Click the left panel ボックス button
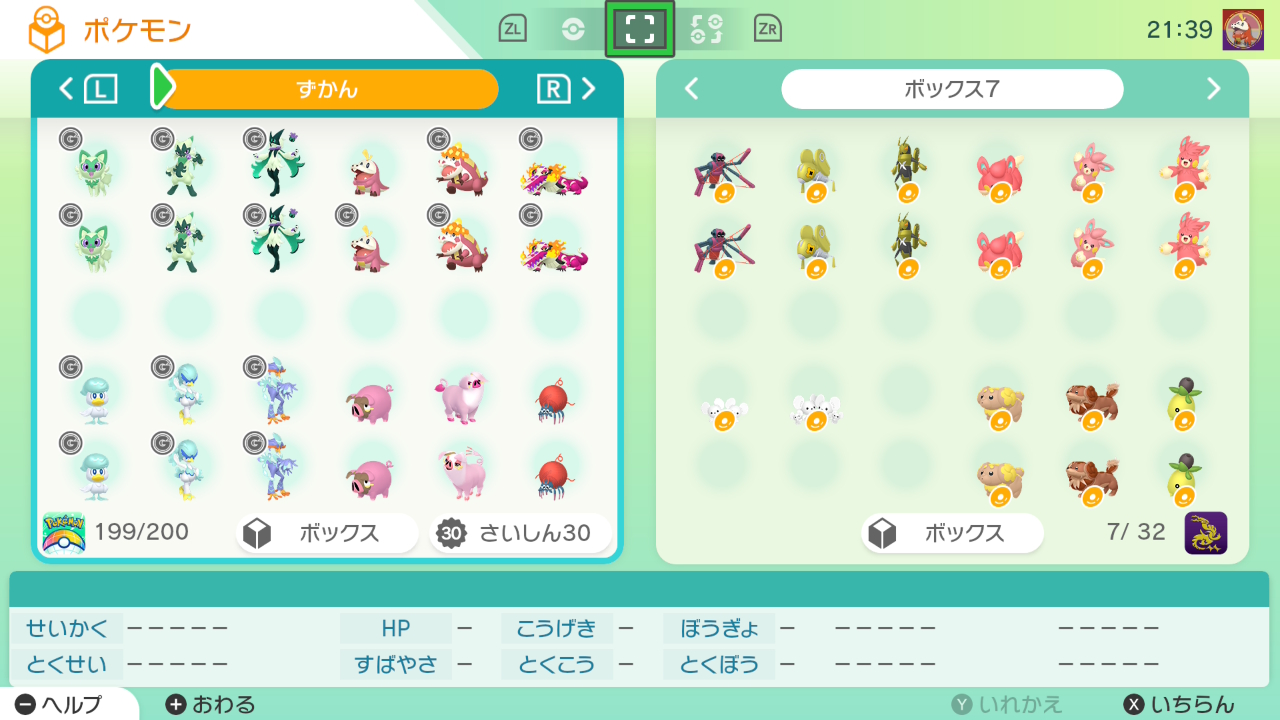The image size is (1280, 720). pos(327,533)
